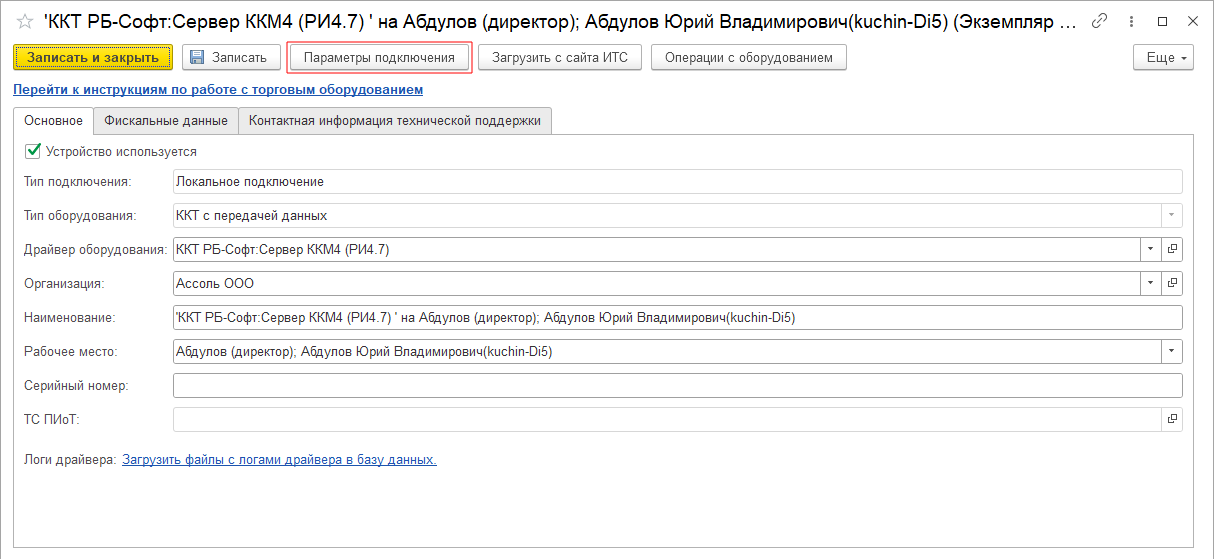The width and height of the screenshot is (1214, 559).
Task: Copy link to this object
Action: tap(1100, 21)
